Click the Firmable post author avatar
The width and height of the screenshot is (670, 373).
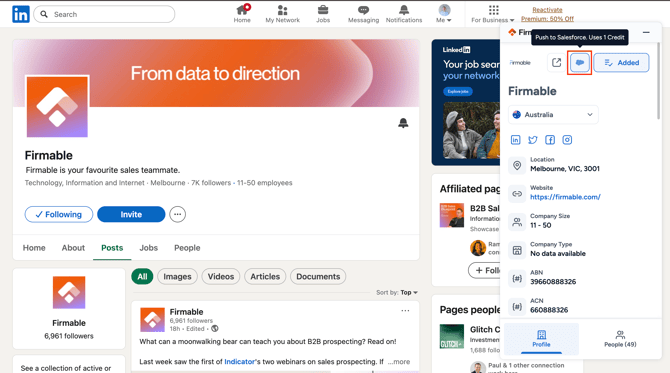click(153, 320)
